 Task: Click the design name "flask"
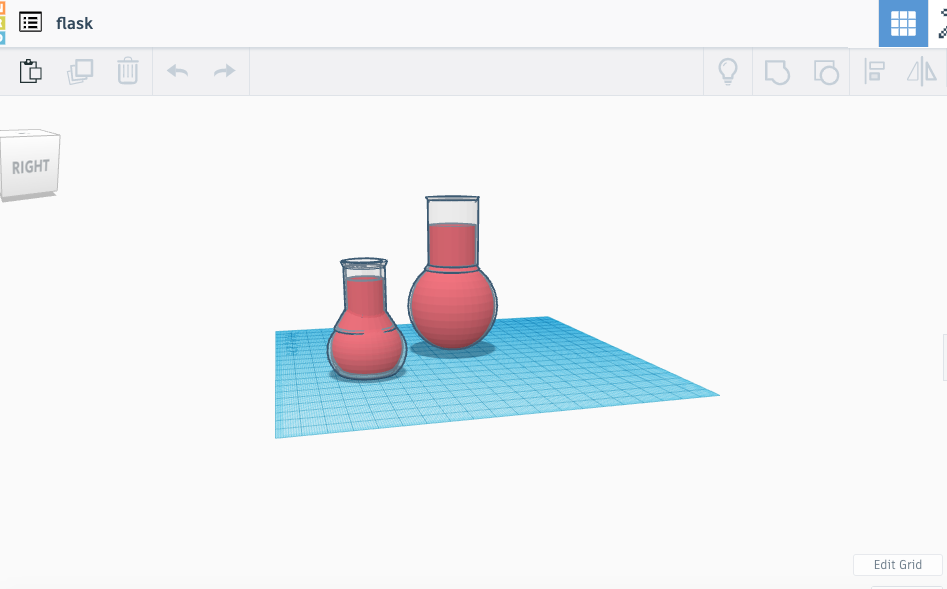tap(75, 23)
